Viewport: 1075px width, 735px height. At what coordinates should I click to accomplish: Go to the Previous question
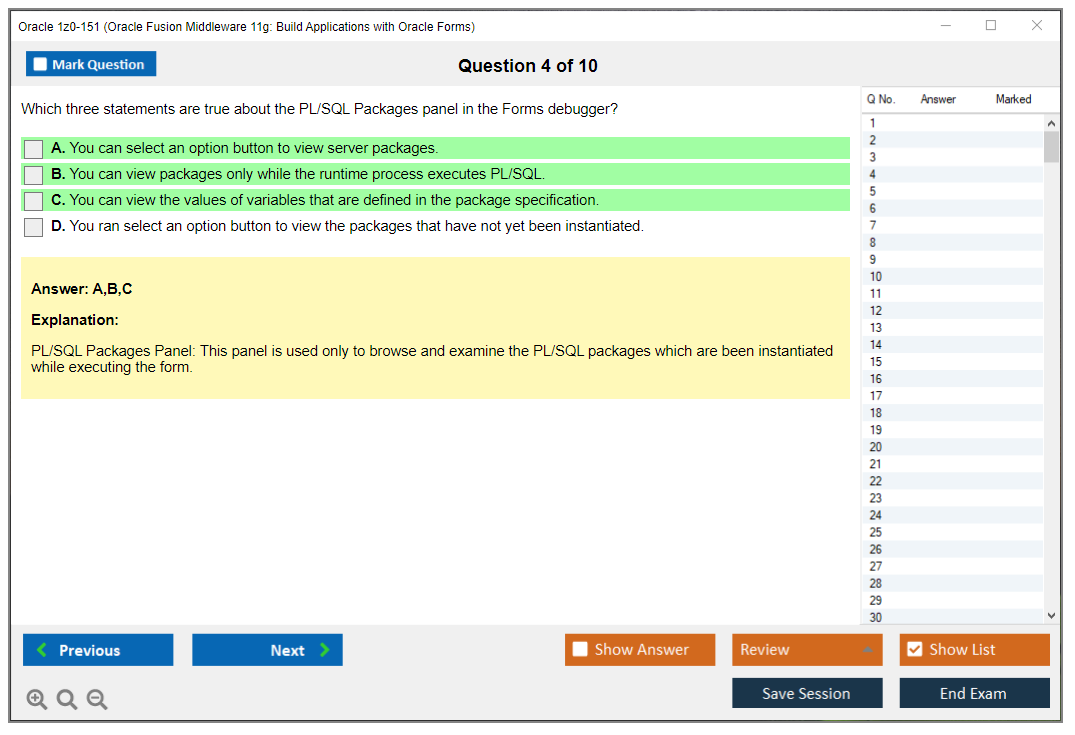(98, 650)
